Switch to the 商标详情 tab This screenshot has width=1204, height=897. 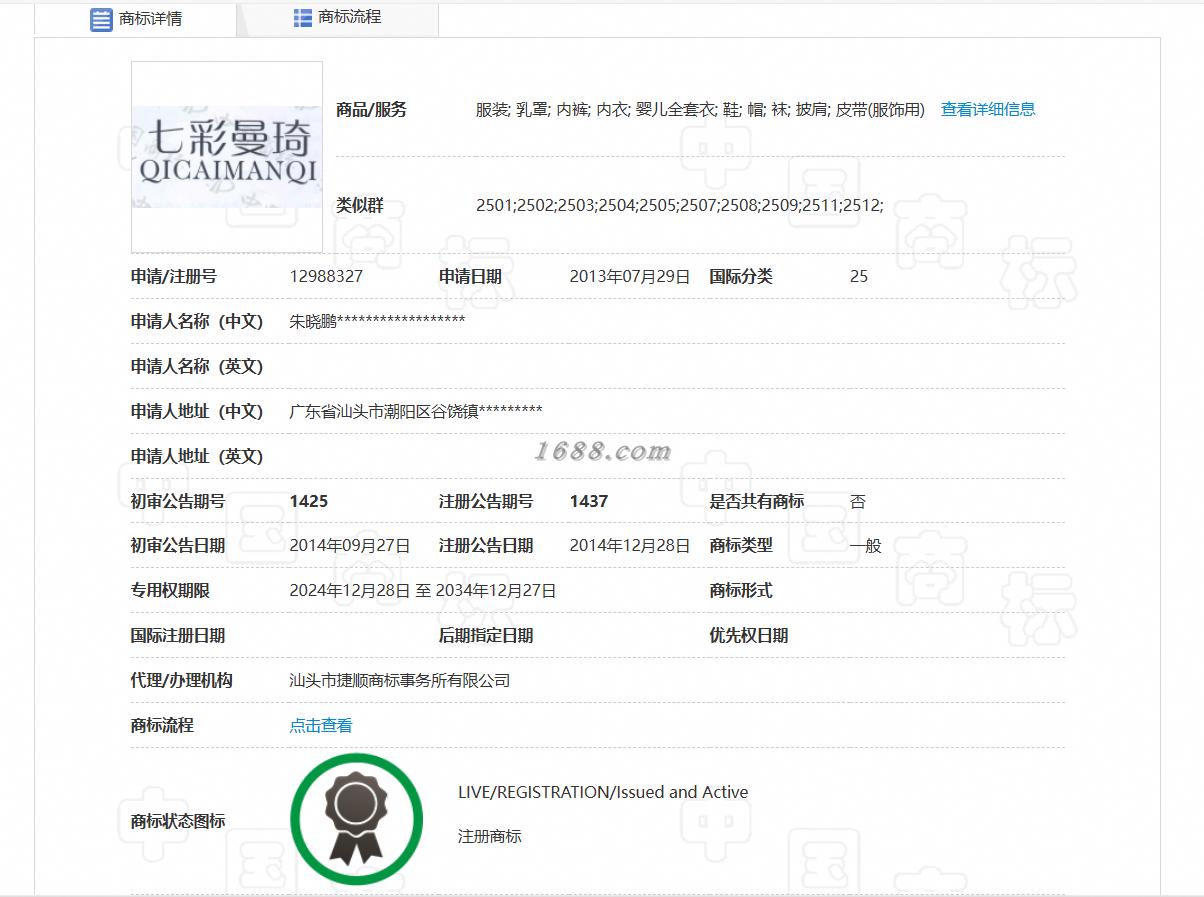pyautogui.click(x=135, y=19)
